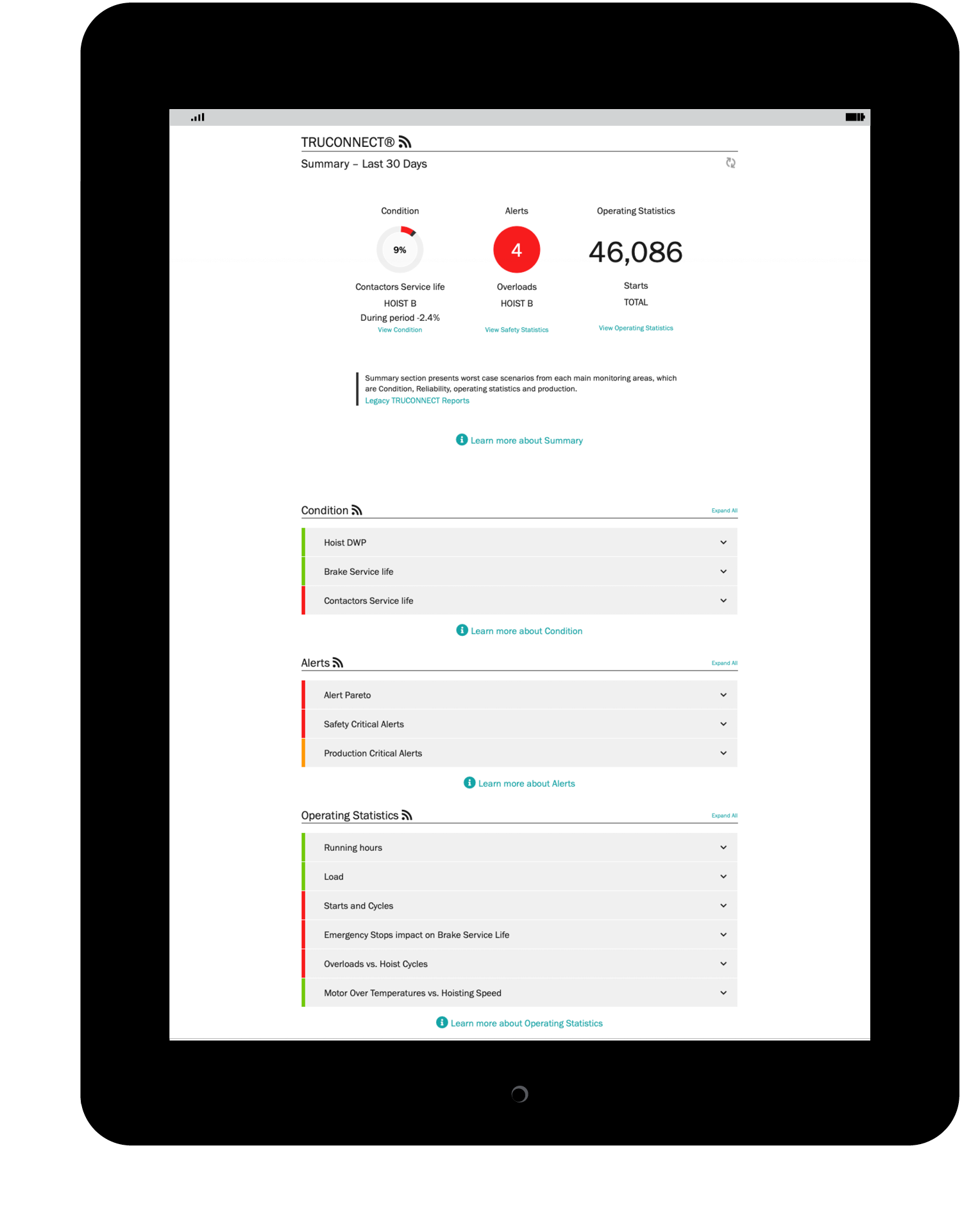Click Expand All in Operating Statistics section
The width and height of the screenshot is (962, 1232).
pyautogui.click(x=724, y=816)
